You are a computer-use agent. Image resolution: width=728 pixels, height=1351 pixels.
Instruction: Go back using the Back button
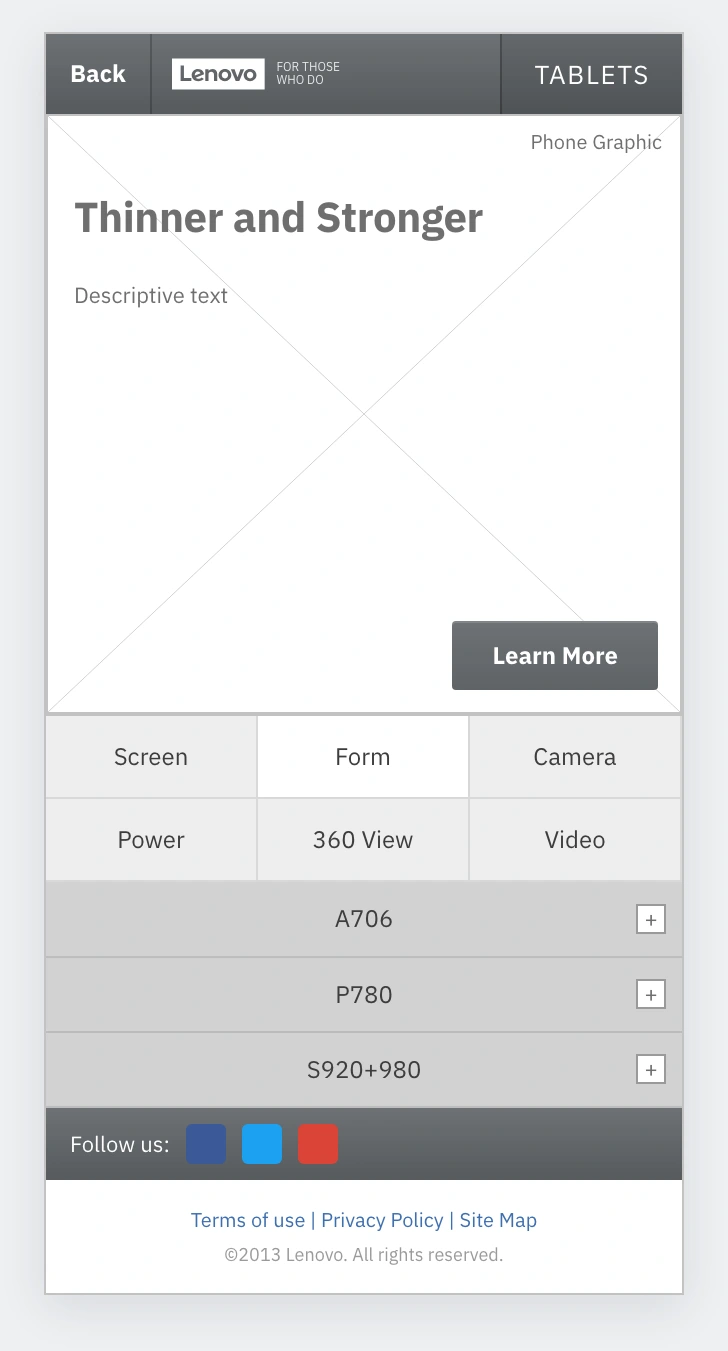coord(98,74)
